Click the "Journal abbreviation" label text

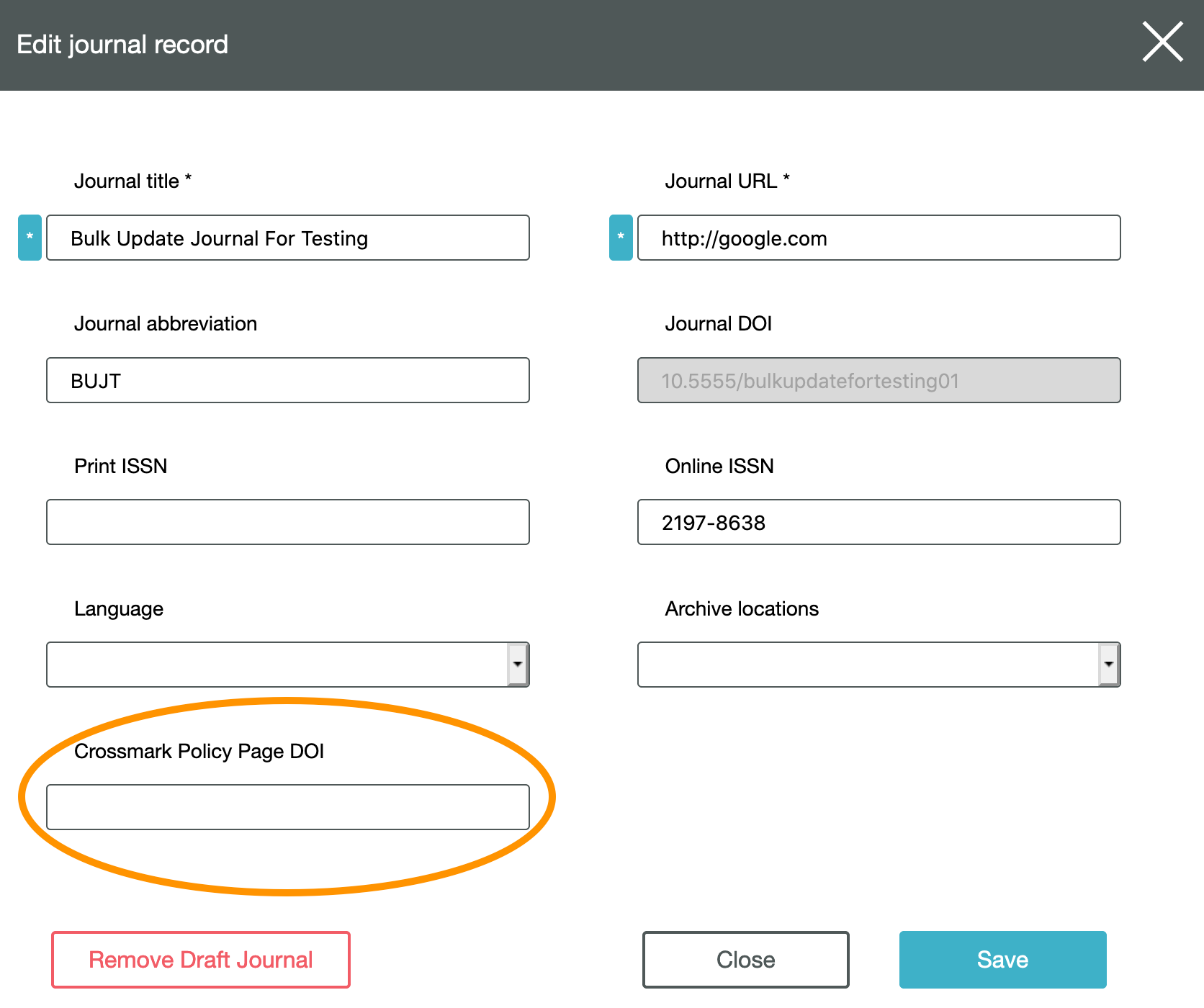click(166, 324)
